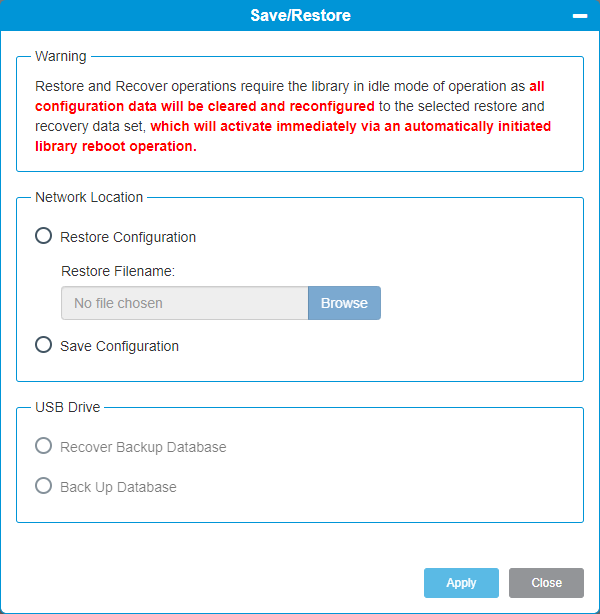Viewport: 600px width, 614px height.
Task: Click the 'Recover Backup Database' label text
Action: pyautogui.click(x=143, y=447)
